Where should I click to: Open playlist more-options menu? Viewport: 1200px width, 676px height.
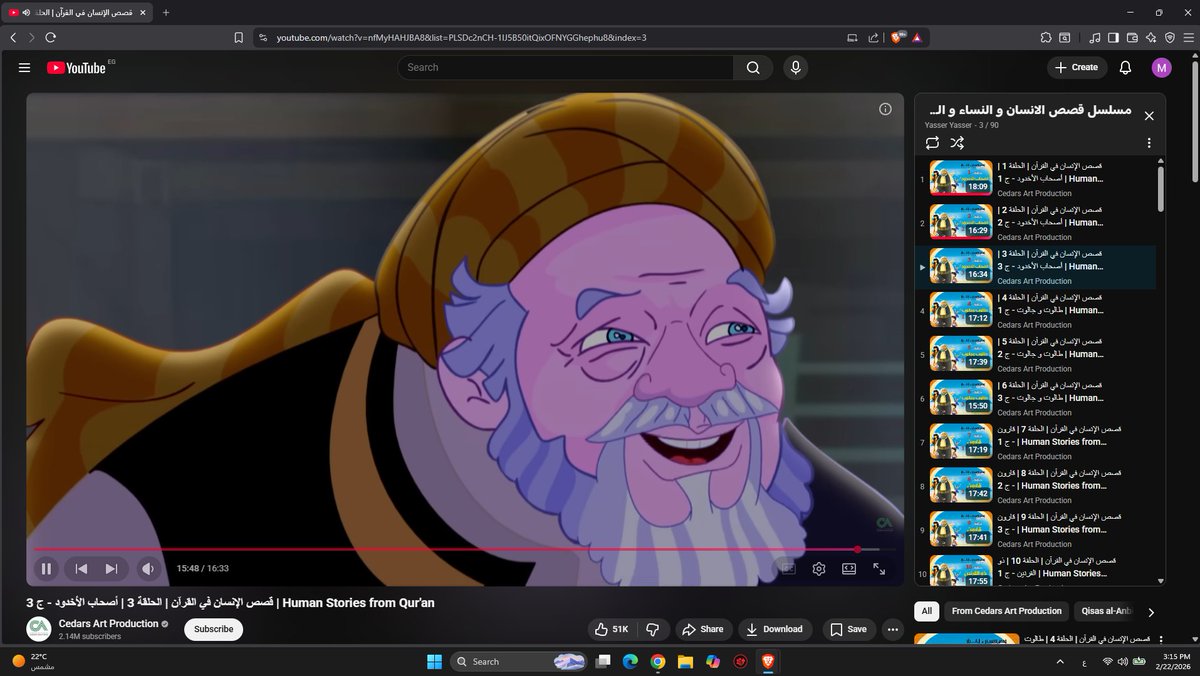[x=1149, y=143]
